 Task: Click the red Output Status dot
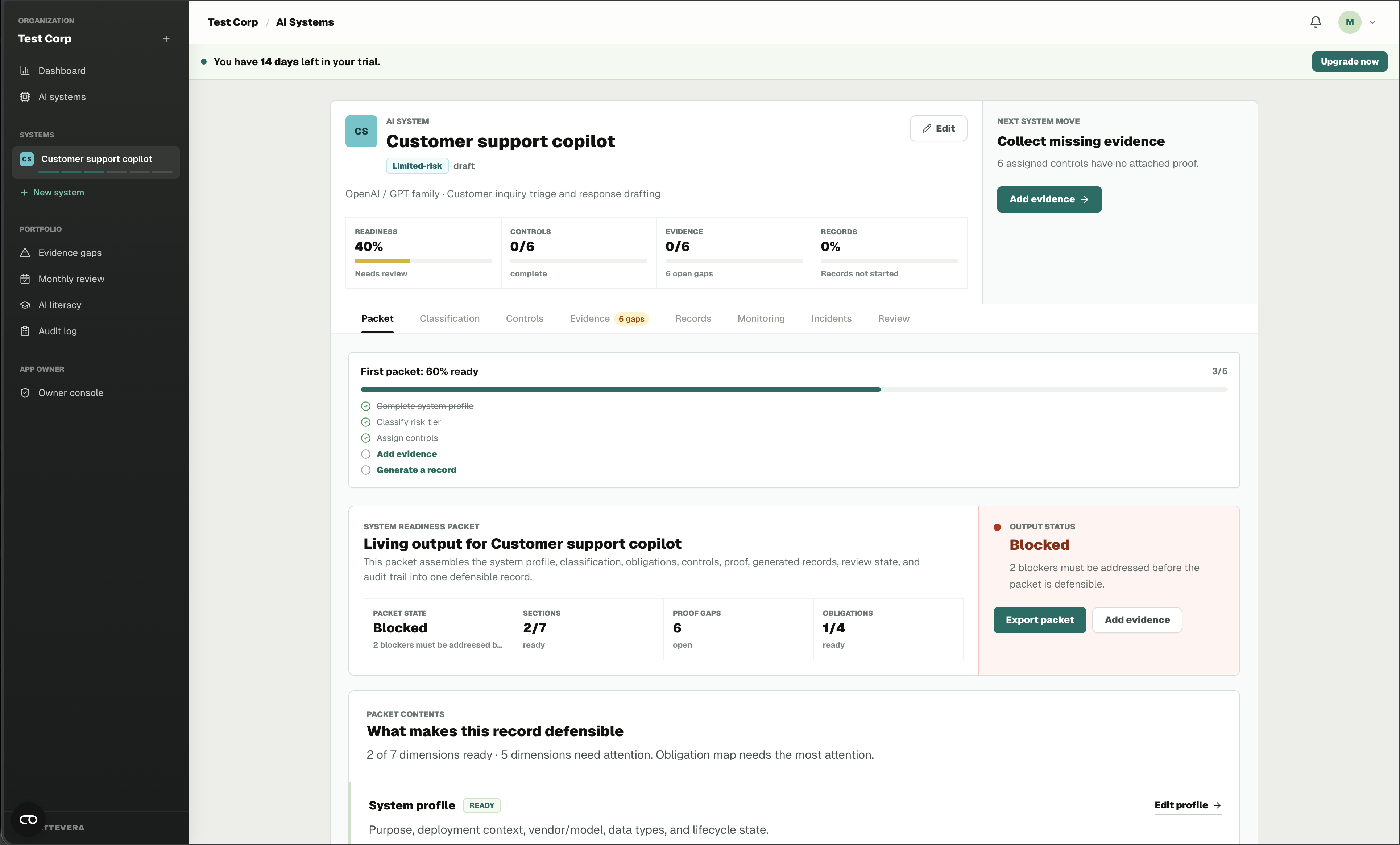997,527
